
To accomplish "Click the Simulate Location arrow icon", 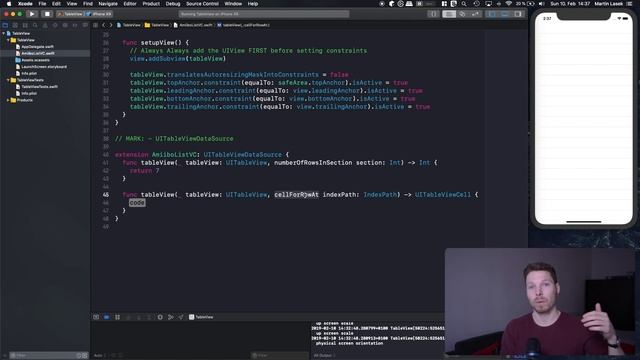I will pos(181,317).
